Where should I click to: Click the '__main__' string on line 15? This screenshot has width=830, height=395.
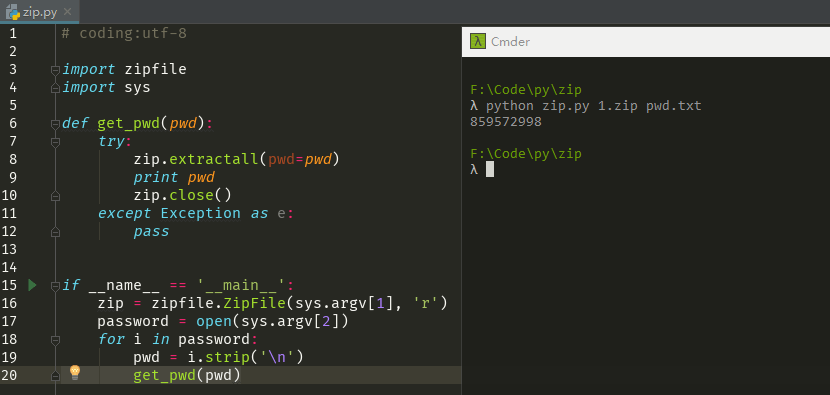241,285
